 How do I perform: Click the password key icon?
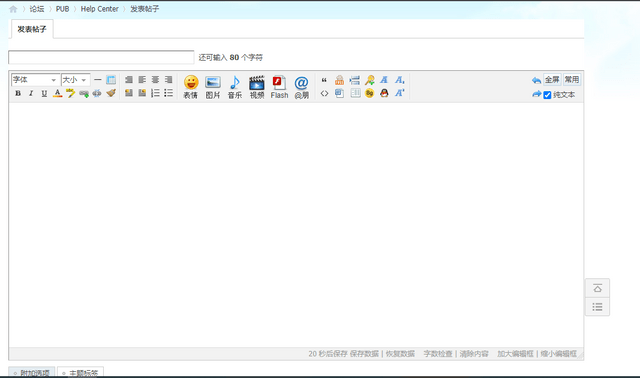(370, 80)
